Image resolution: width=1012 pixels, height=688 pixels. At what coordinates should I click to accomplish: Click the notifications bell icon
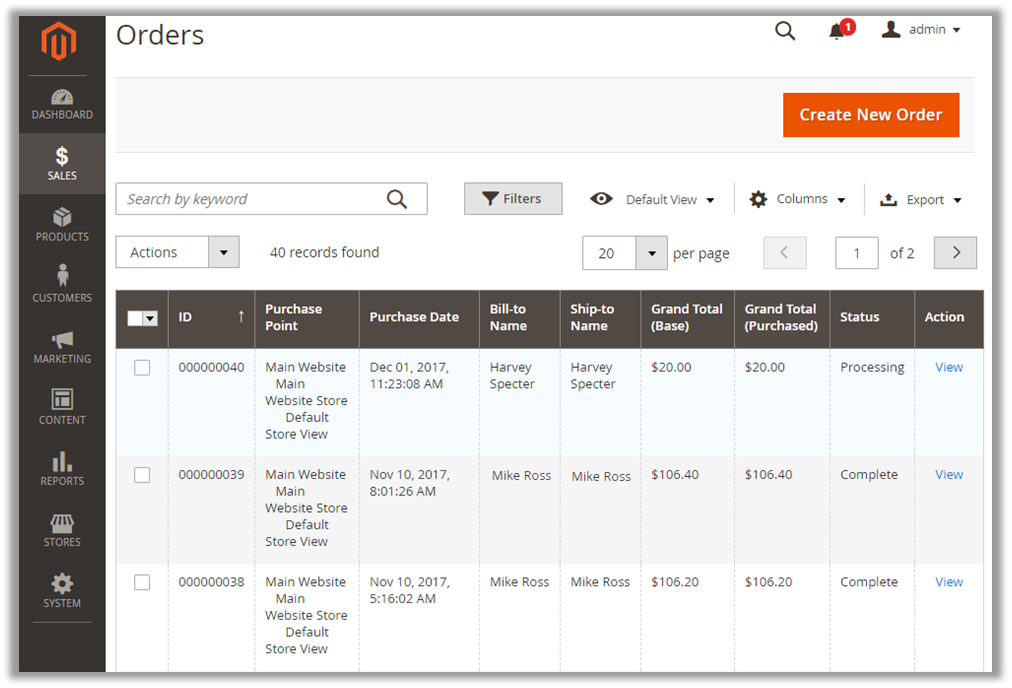point(838,31)
